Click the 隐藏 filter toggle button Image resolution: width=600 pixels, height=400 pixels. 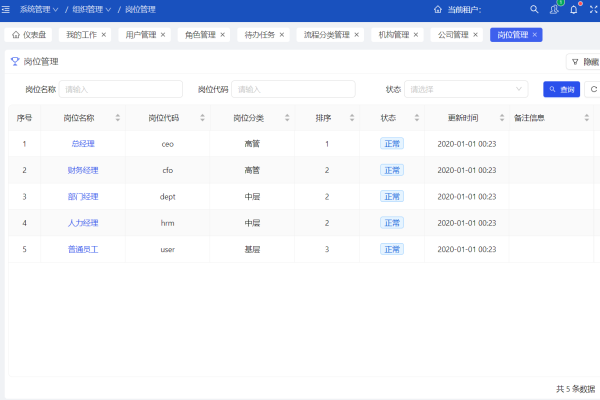pyautogui.click(x=584, y=62)
